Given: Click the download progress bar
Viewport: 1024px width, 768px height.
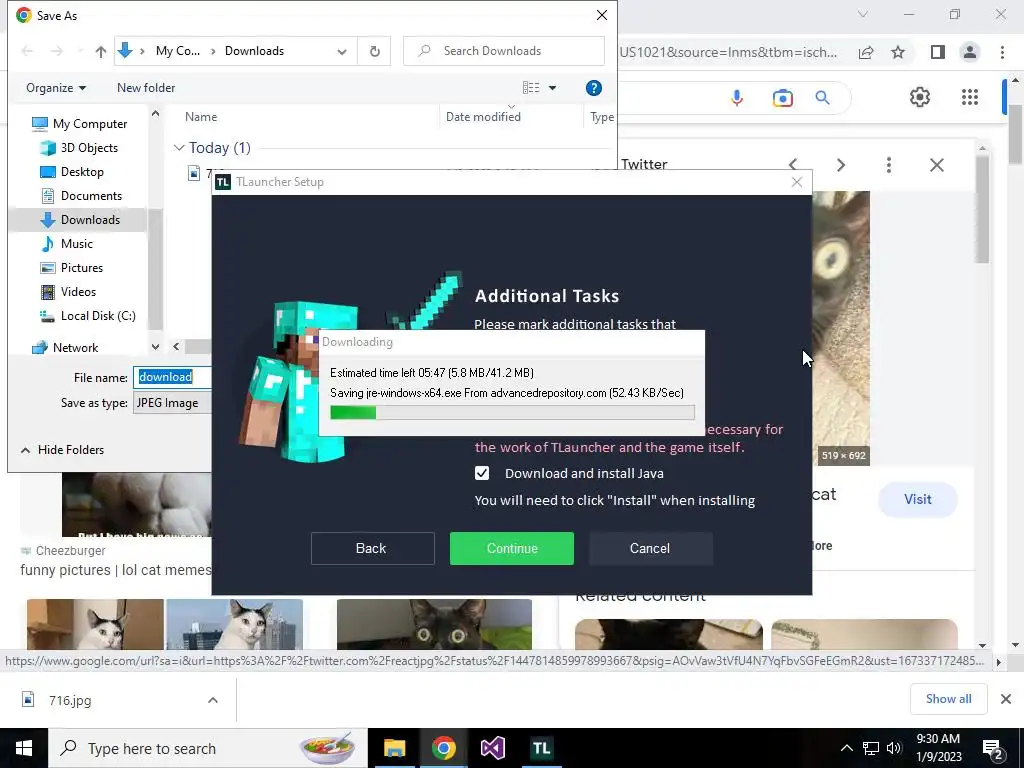Looking at the screenshot, I should point(512,412).
